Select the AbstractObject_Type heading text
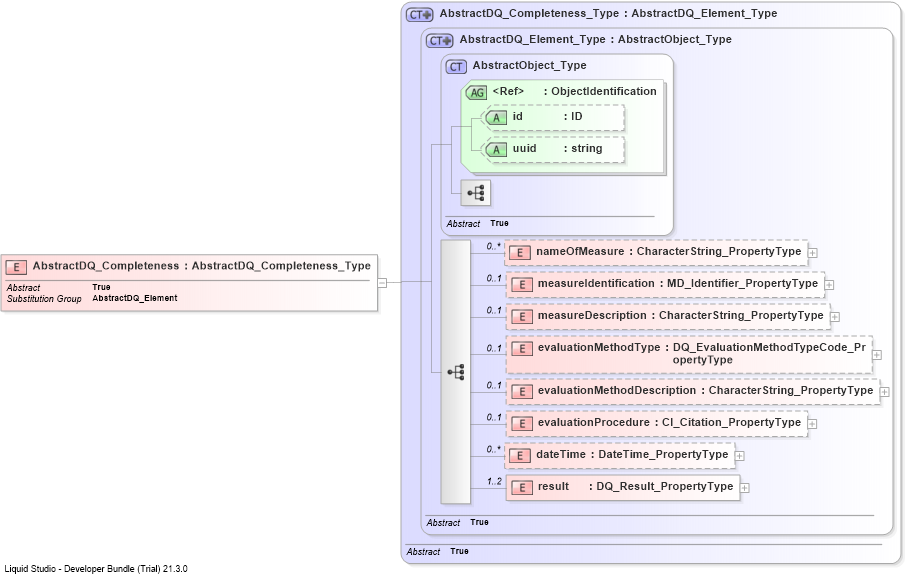 pos(529,65)
